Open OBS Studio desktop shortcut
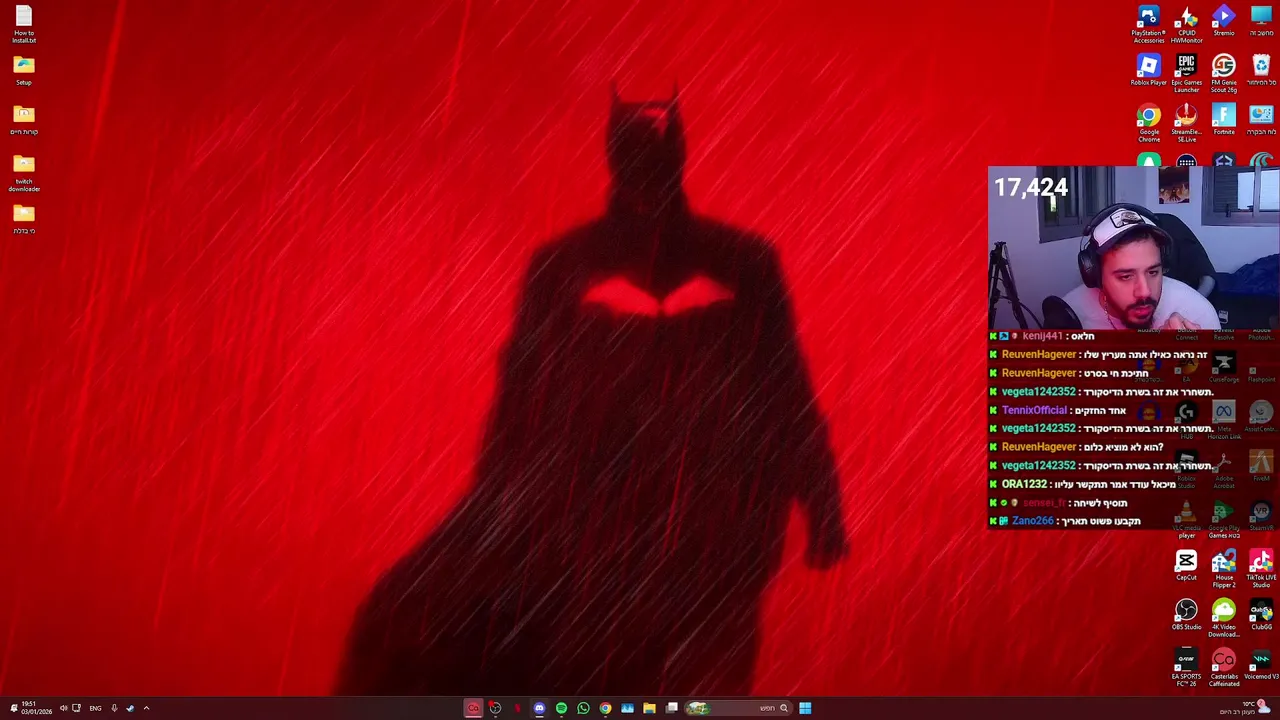 pos(1186,615)
